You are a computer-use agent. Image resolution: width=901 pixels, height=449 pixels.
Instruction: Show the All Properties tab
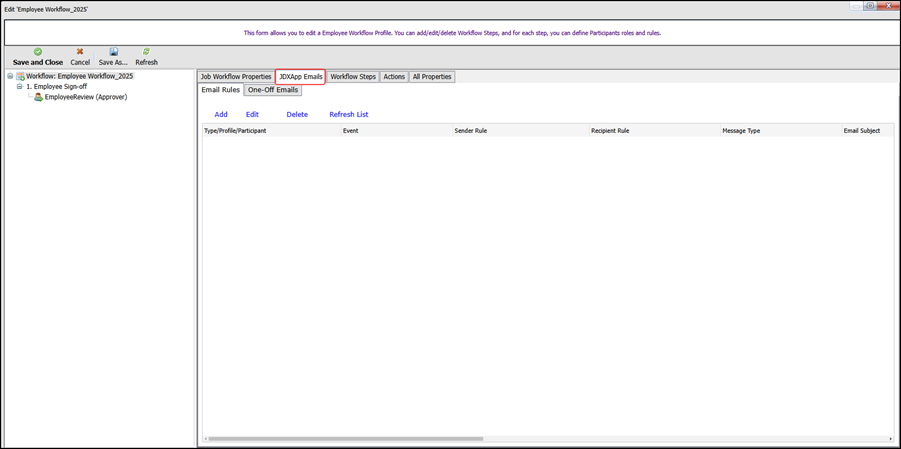tap(432, 77)
